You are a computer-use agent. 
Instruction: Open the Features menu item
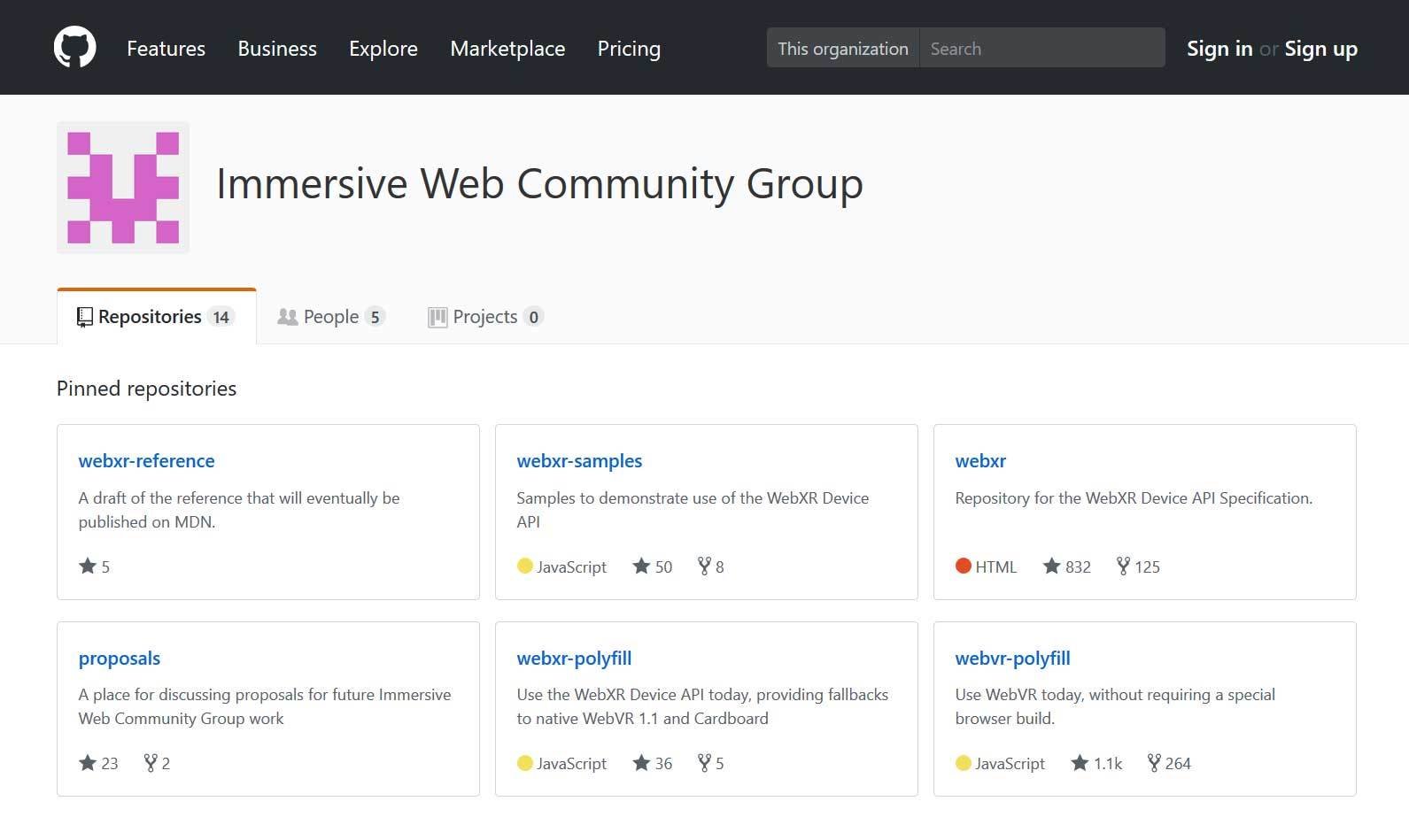[166, 49]
